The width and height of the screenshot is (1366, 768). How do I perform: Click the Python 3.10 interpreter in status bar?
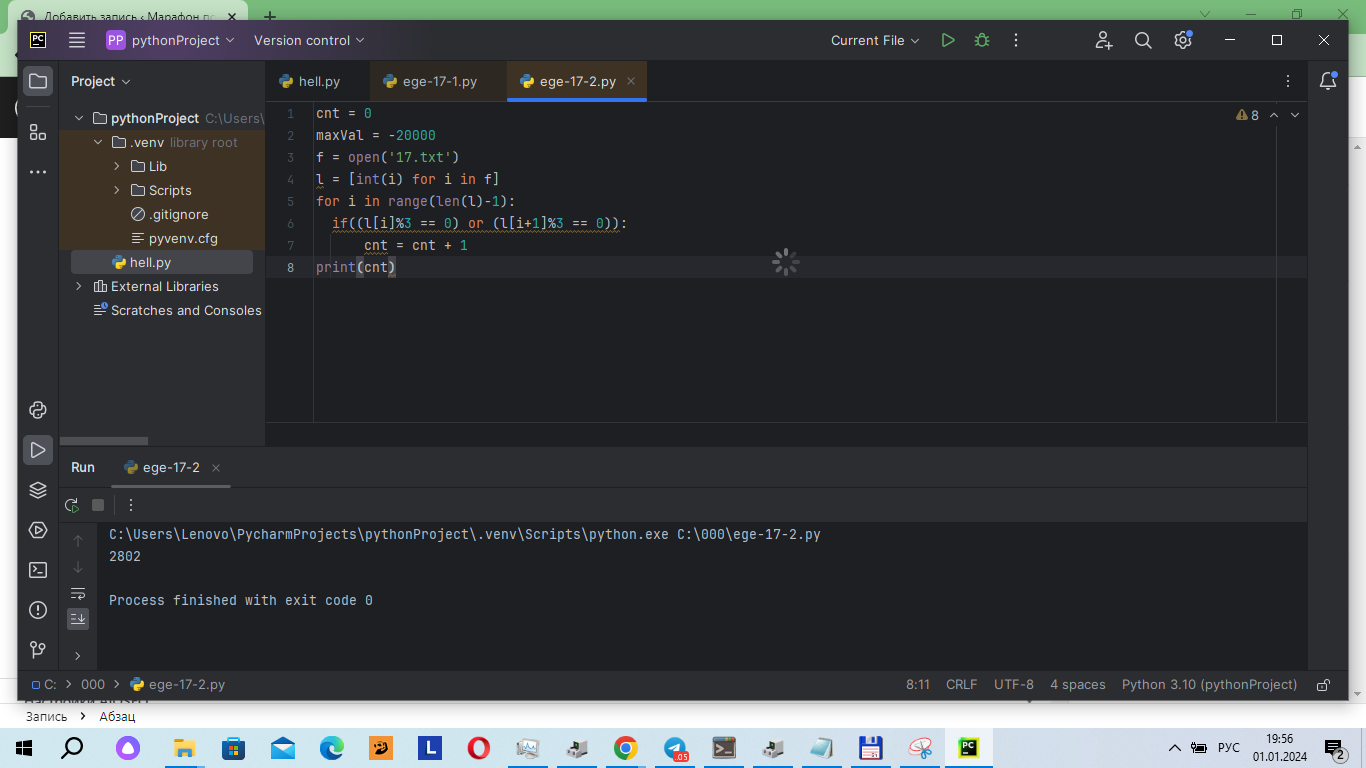(1209, 685)
